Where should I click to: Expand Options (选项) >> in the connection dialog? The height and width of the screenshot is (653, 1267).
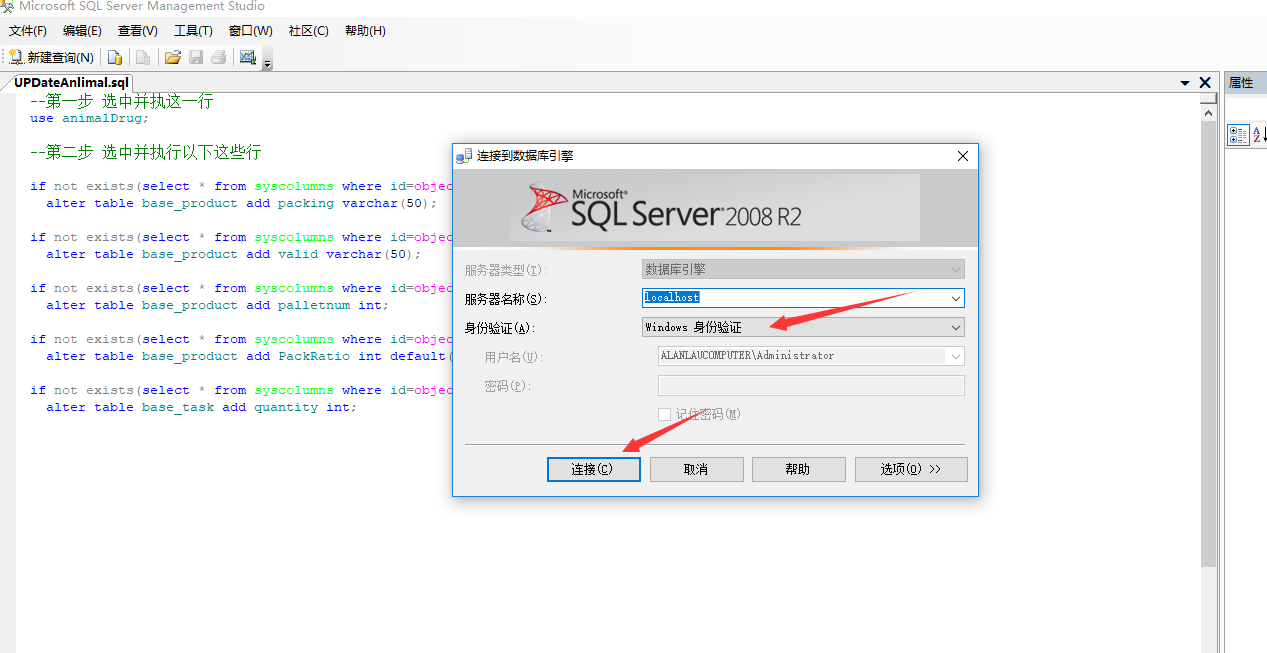click(x=911, y=469)
